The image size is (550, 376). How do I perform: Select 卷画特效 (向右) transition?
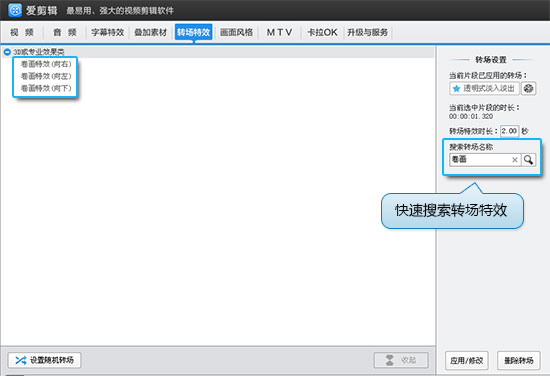(x=46, y=64)
